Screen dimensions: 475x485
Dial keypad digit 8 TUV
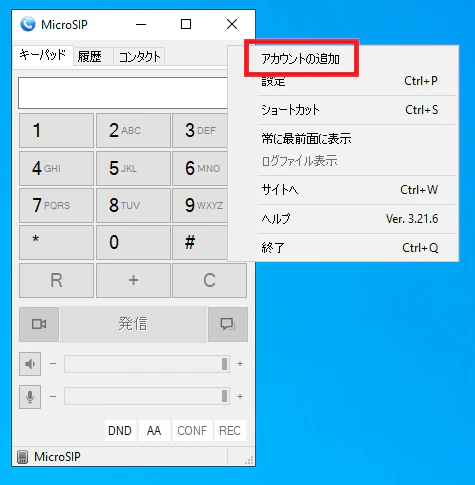[x=133, y=205]
